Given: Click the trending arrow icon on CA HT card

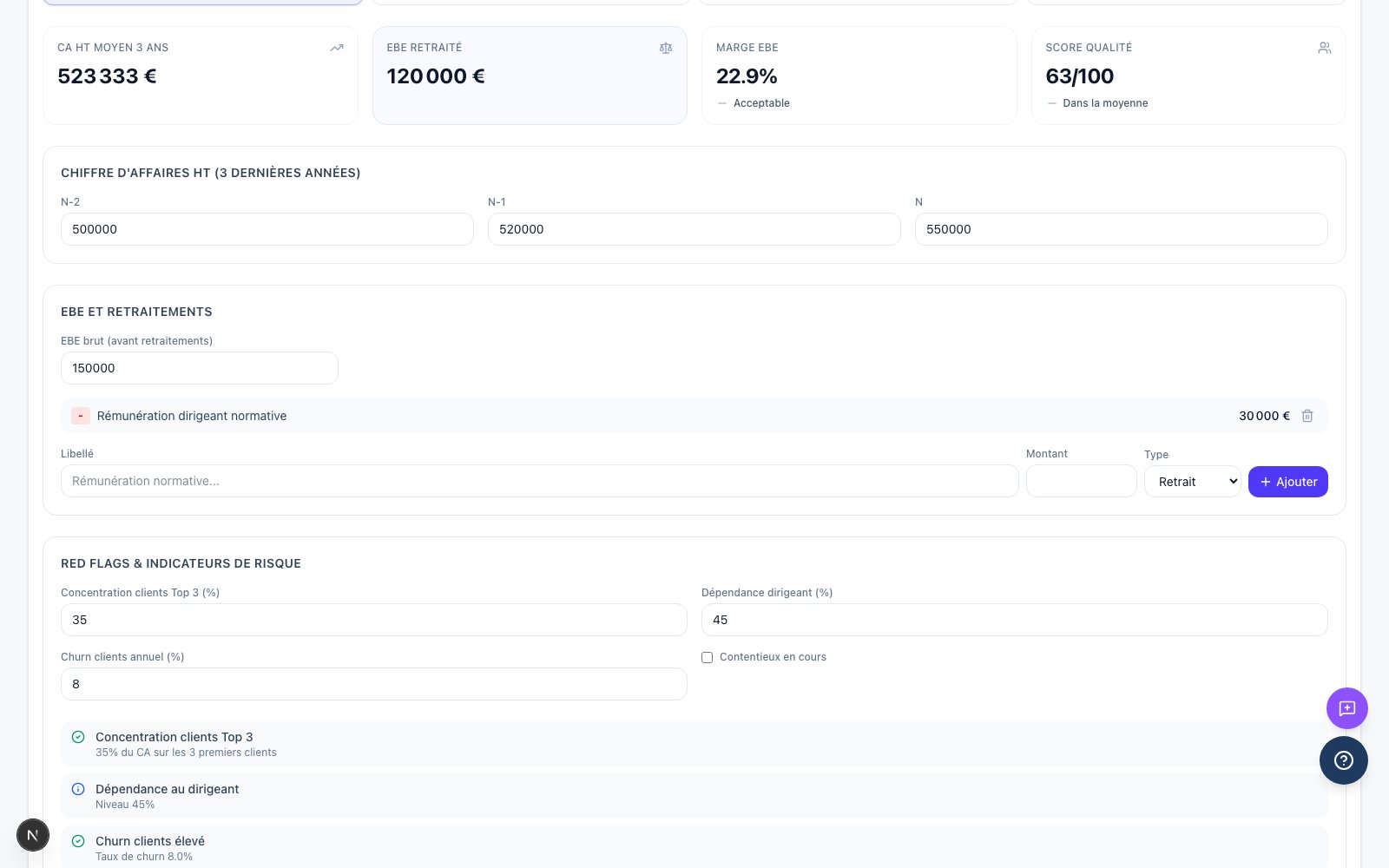Looking at the screenshot, I should point(337,48).
